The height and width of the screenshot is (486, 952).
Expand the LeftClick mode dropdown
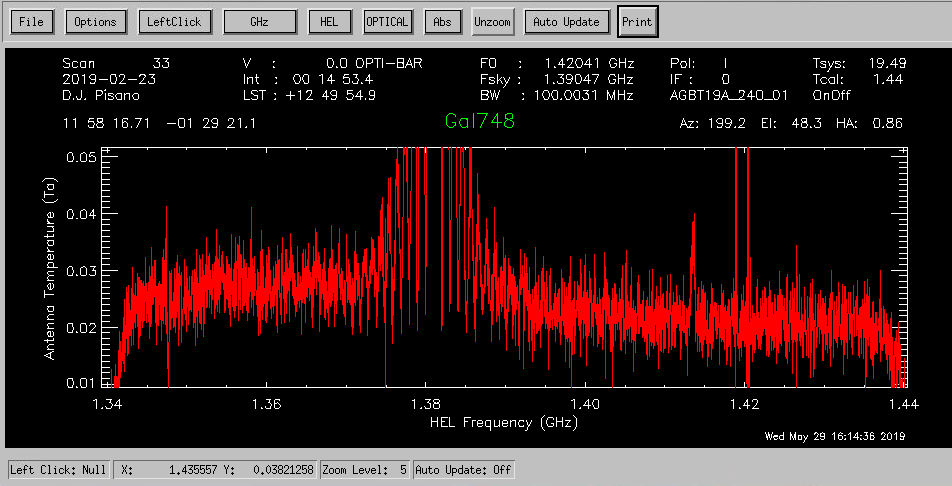[175, 21]
